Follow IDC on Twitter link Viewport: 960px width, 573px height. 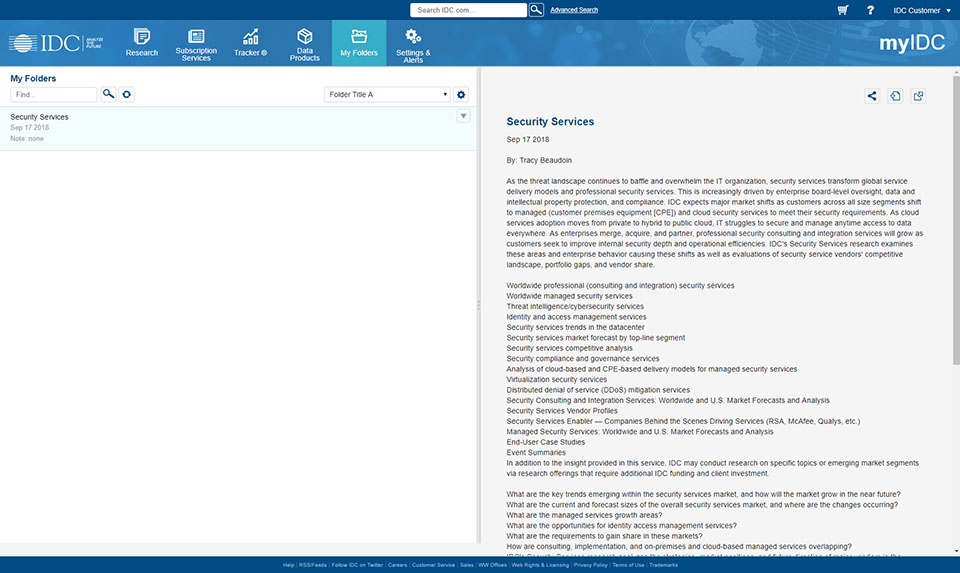[x=357, y=565]
